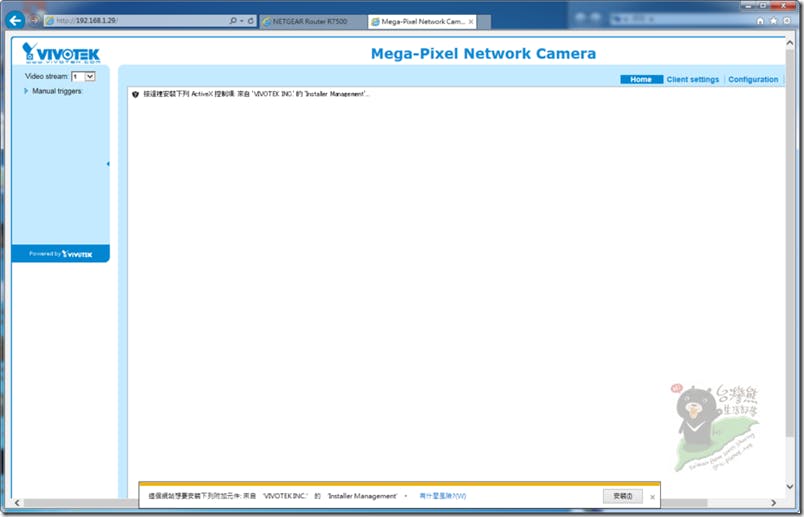Open Client settings page
This screenshot has width=804, height=517.
point(693,79)
